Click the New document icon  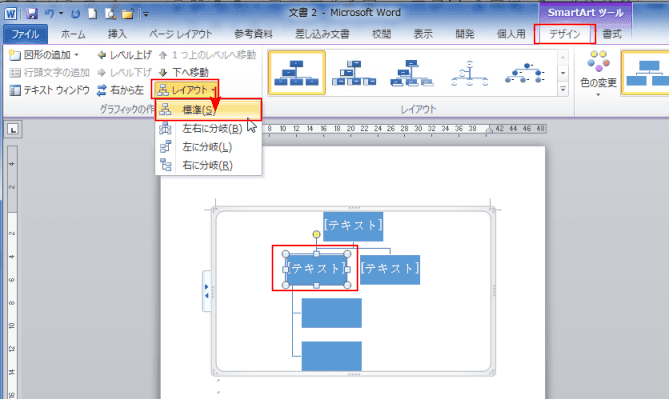coord(93,14)
